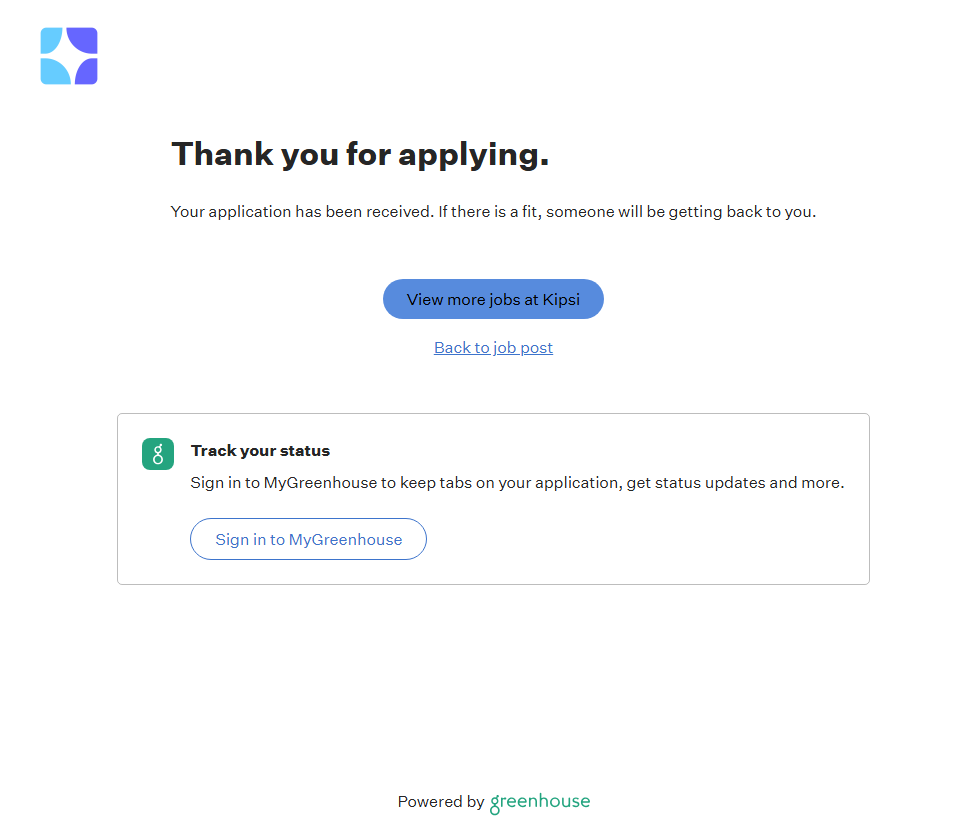Click the bottom-right purple quadrant of the Kipsi logo
Screen dimensions: 972x837
[84, 71]
